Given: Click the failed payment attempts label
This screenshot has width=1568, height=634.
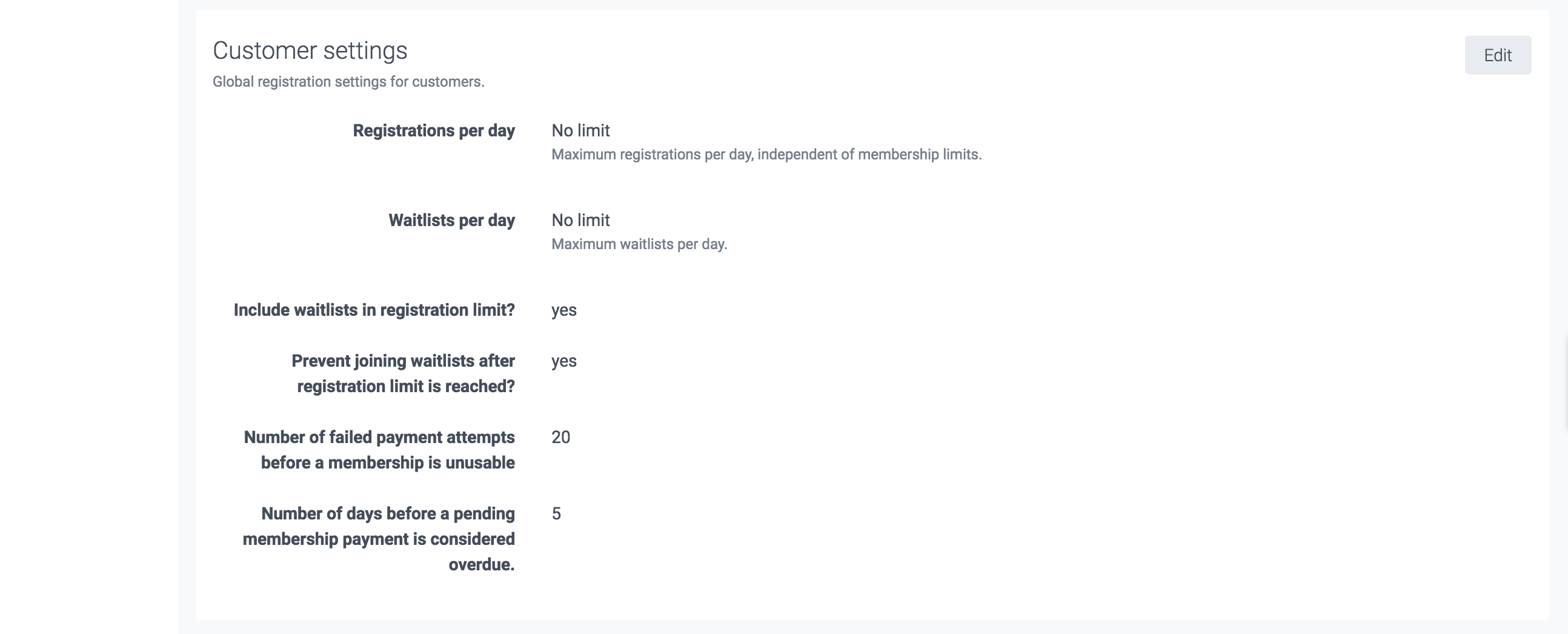Looking at the screenshot, I should [x=379, y=437].
